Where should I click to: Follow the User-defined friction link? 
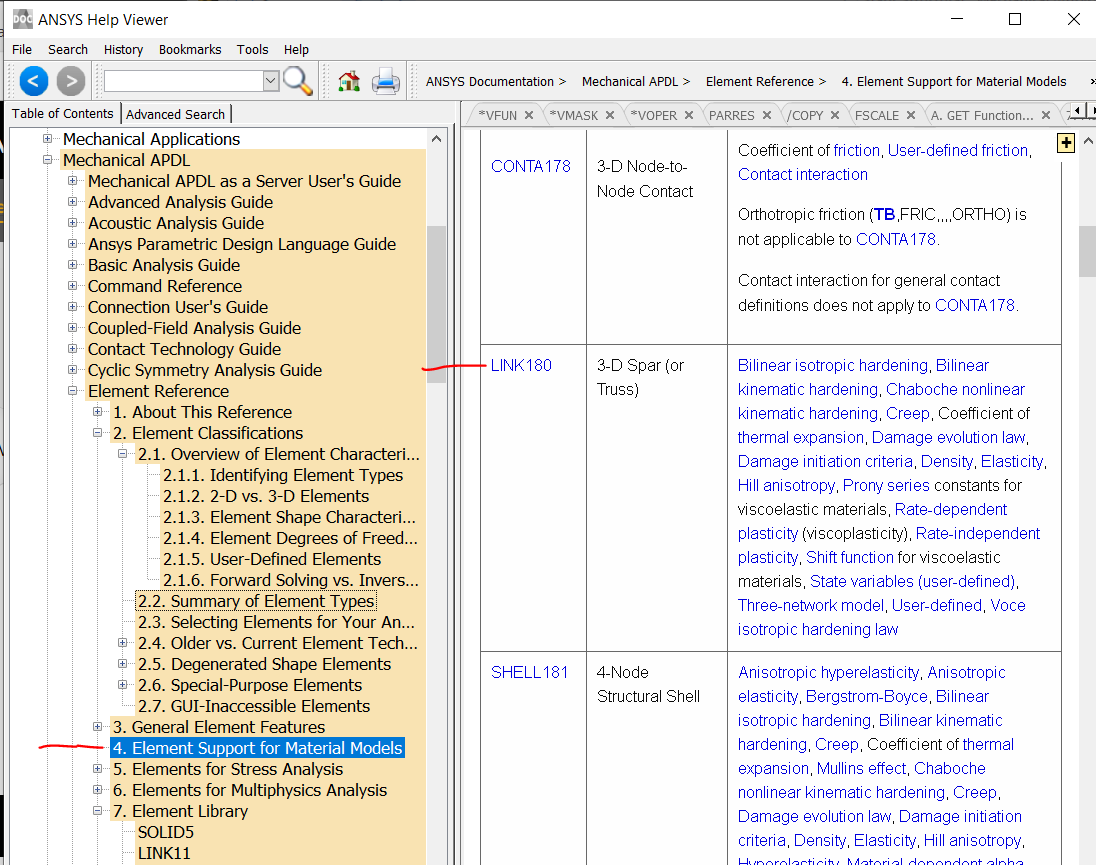pyautogui.click(x=958, y=150)
